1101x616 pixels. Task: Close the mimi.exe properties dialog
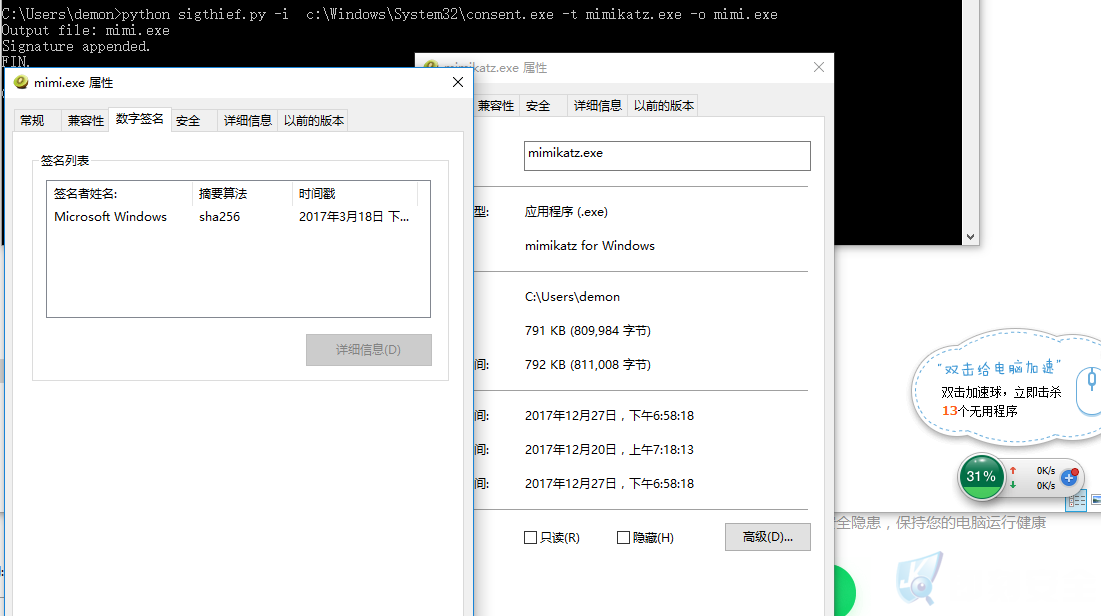458,82
